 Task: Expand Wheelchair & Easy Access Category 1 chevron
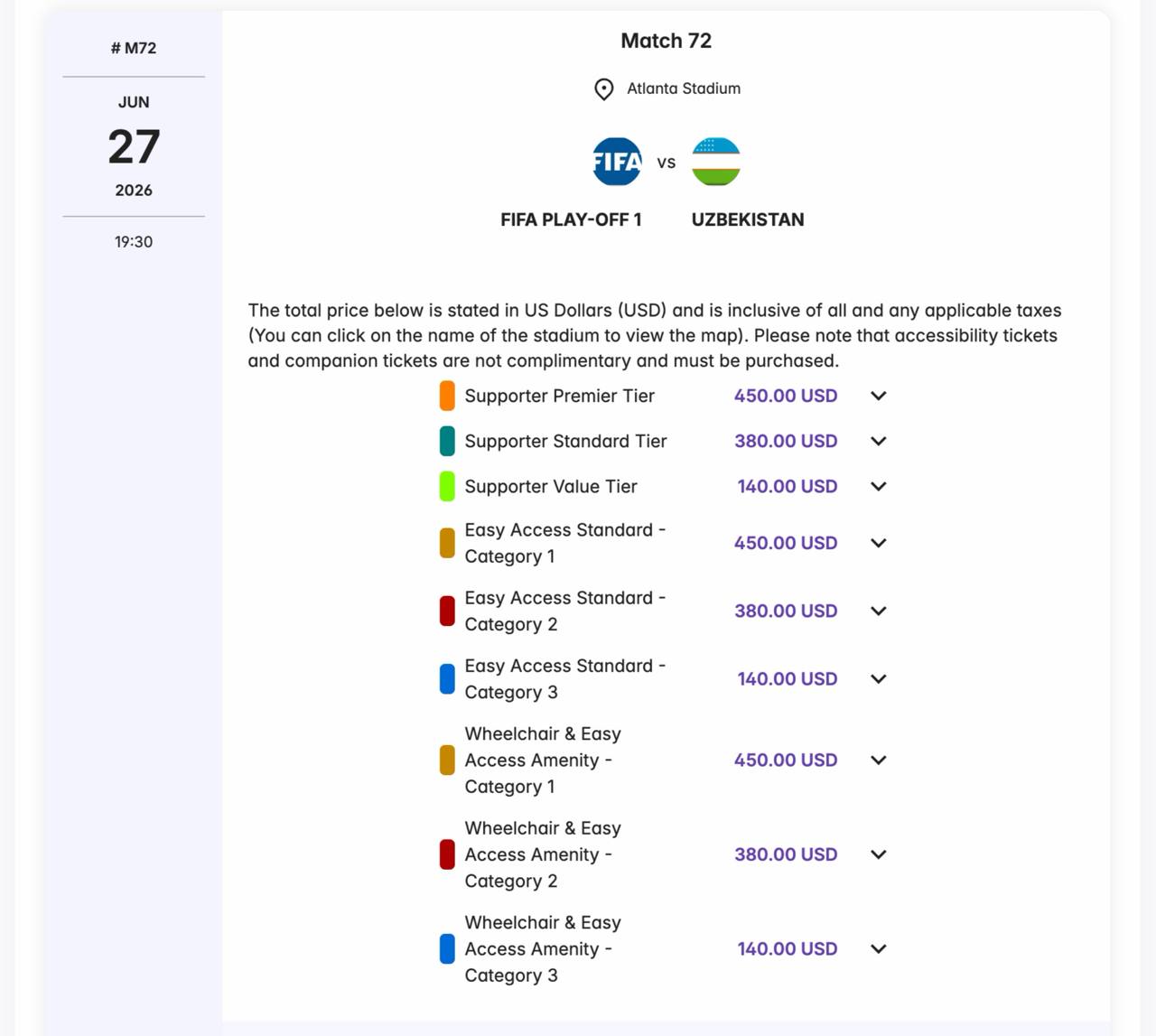tap(878, 760)
